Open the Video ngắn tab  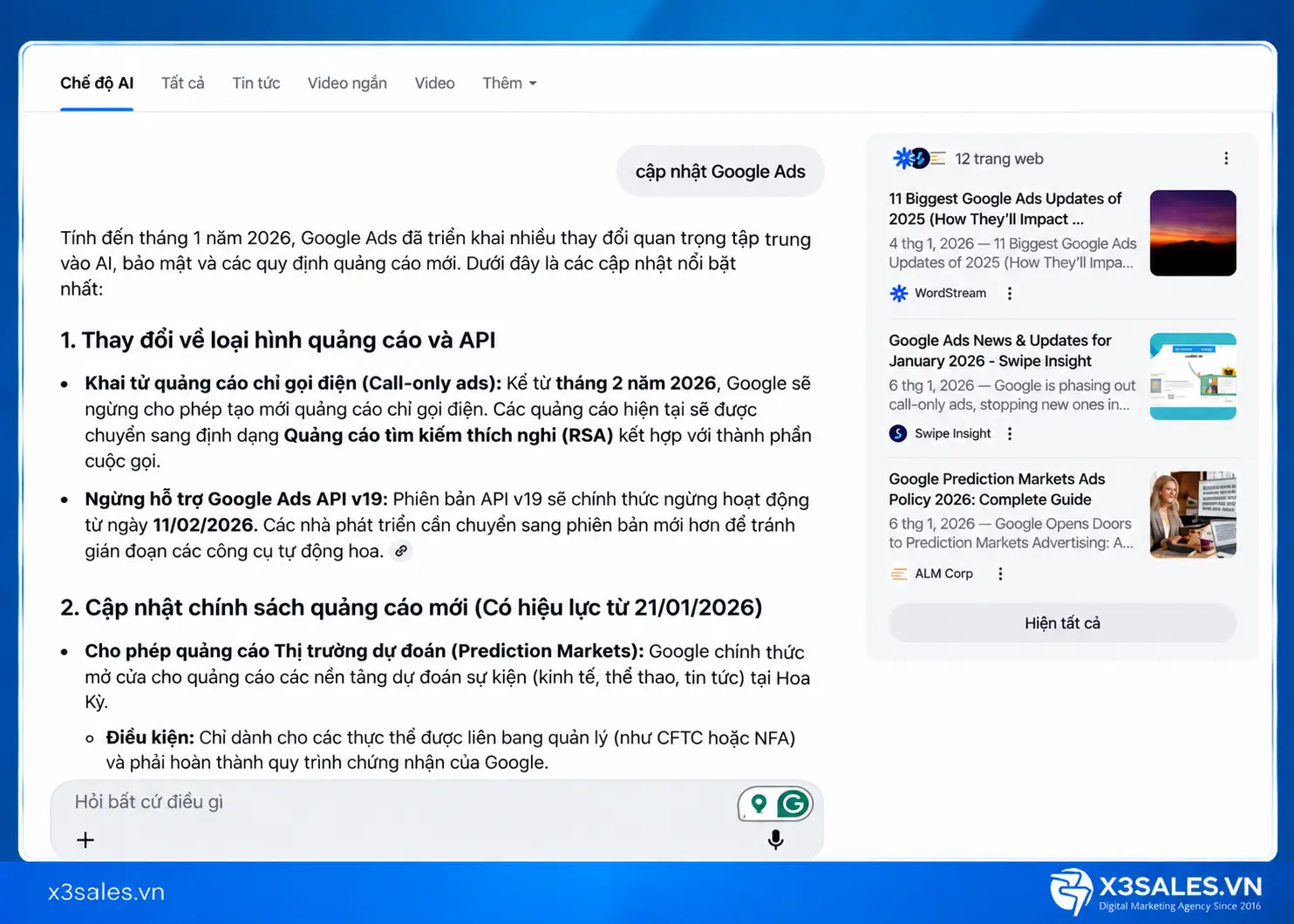click(x=347, y=83)
